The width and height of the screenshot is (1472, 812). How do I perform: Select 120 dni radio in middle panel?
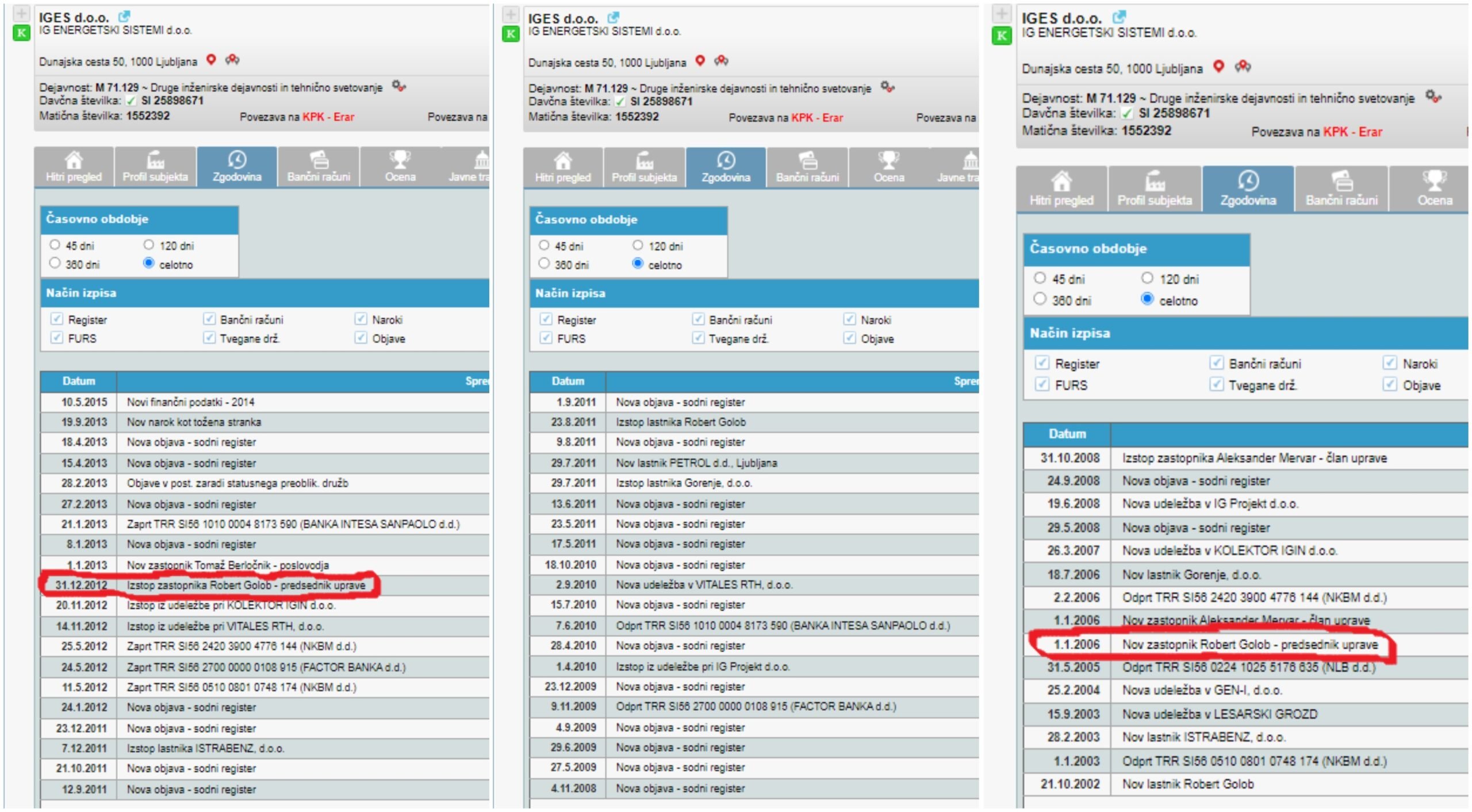[x=638, y=245]
